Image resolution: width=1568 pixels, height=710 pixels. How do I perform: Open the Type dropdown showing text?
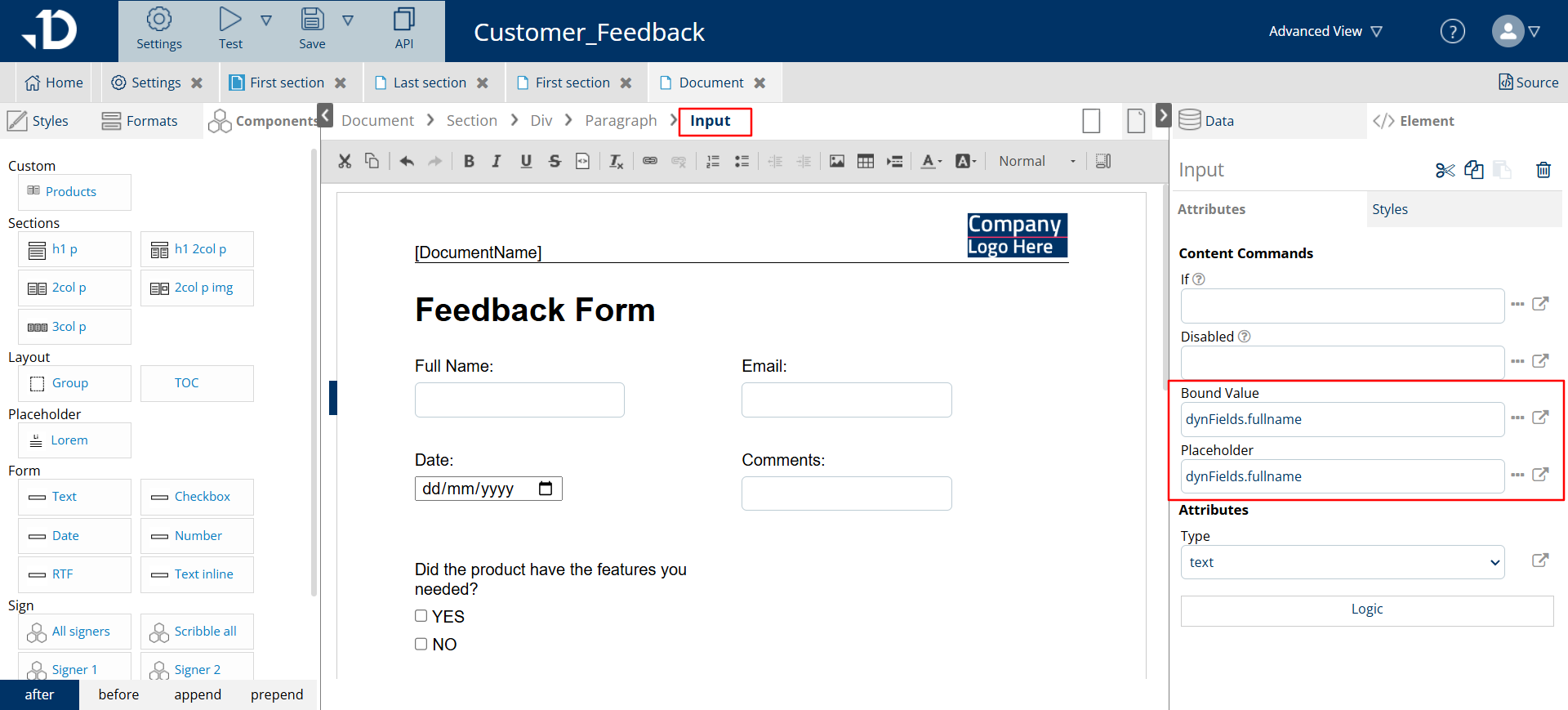coord(1342,562)
